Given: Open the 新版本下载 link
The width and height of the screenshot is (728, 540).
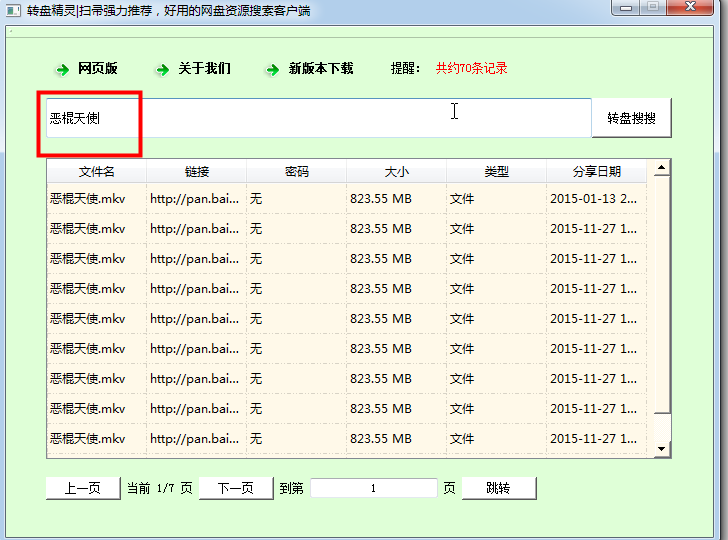Looking at the screenshot, I should click(321, 69).
